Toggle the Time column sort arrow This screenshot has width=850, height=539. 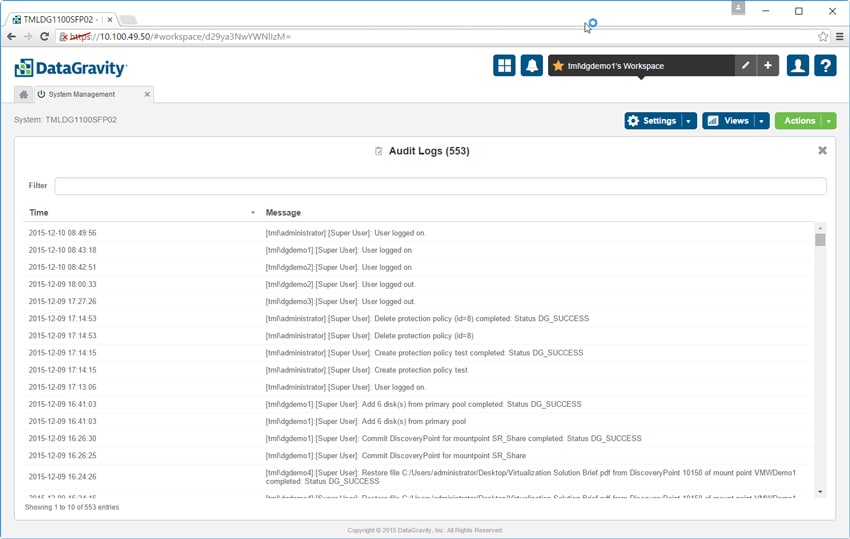(253, 213)
